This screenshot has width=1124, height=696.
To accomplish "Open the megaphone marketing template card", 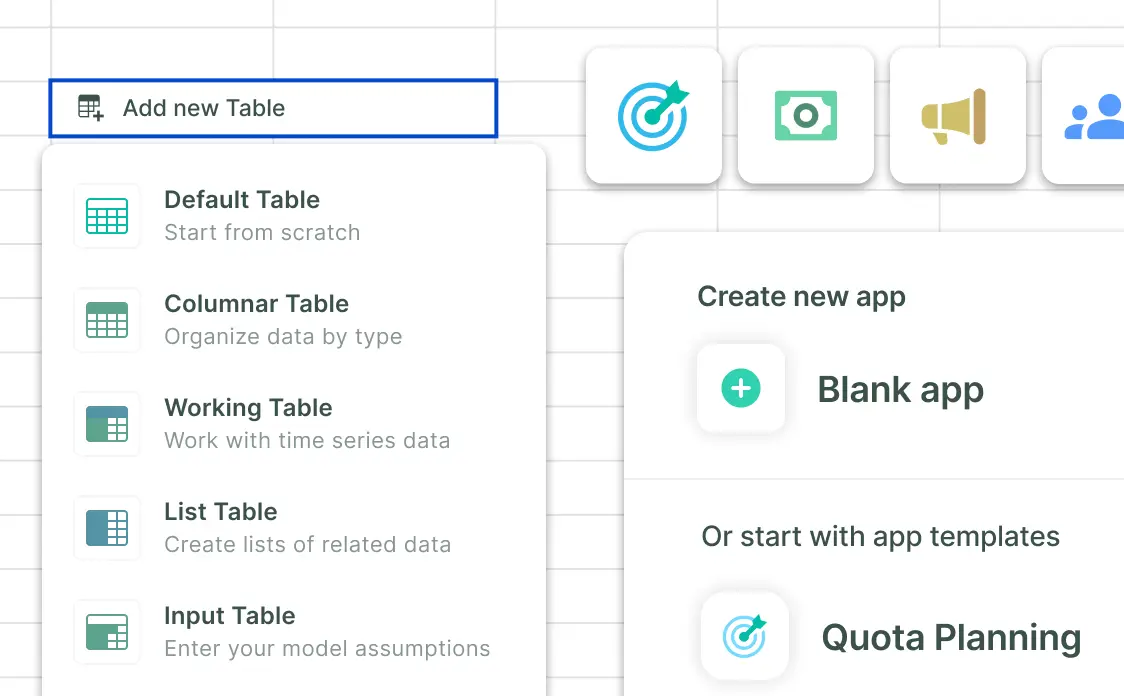I will tap(958, 115).
